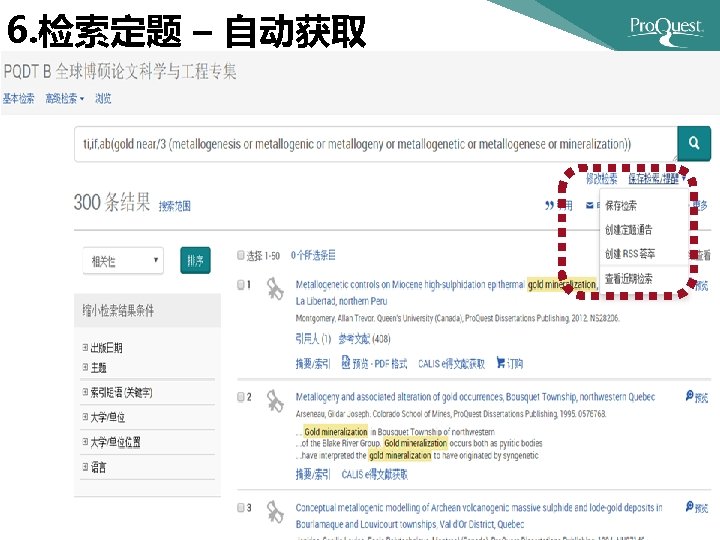The image size is (720, 540).
Task: Open result 3 title Conceptual metallogenic modelling
Action: (x=479, y=516)
